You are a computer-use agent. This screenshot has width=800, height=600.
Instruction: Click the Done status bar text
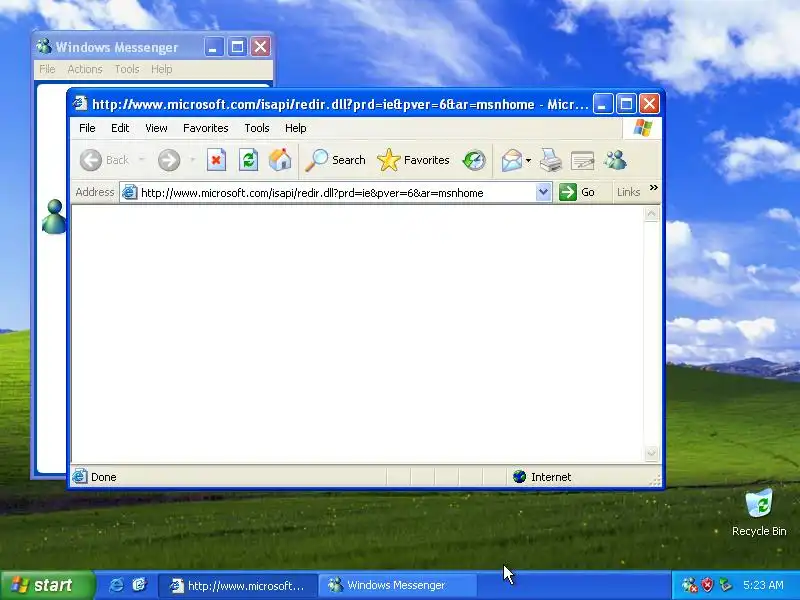click(x=104, y=477)
